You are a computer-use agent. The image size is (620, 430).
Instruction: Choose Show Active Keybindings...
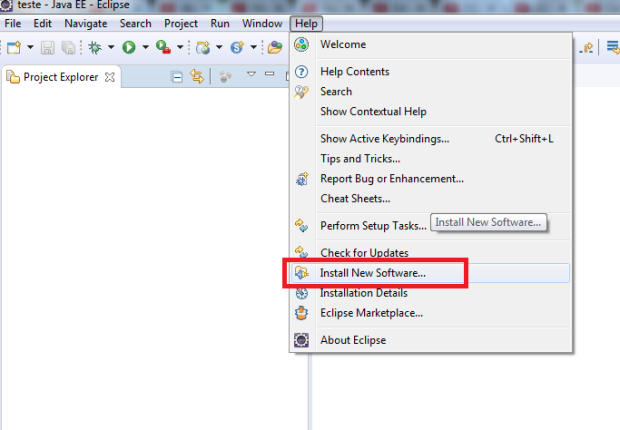pyautogui.click(x=431, y=139)
